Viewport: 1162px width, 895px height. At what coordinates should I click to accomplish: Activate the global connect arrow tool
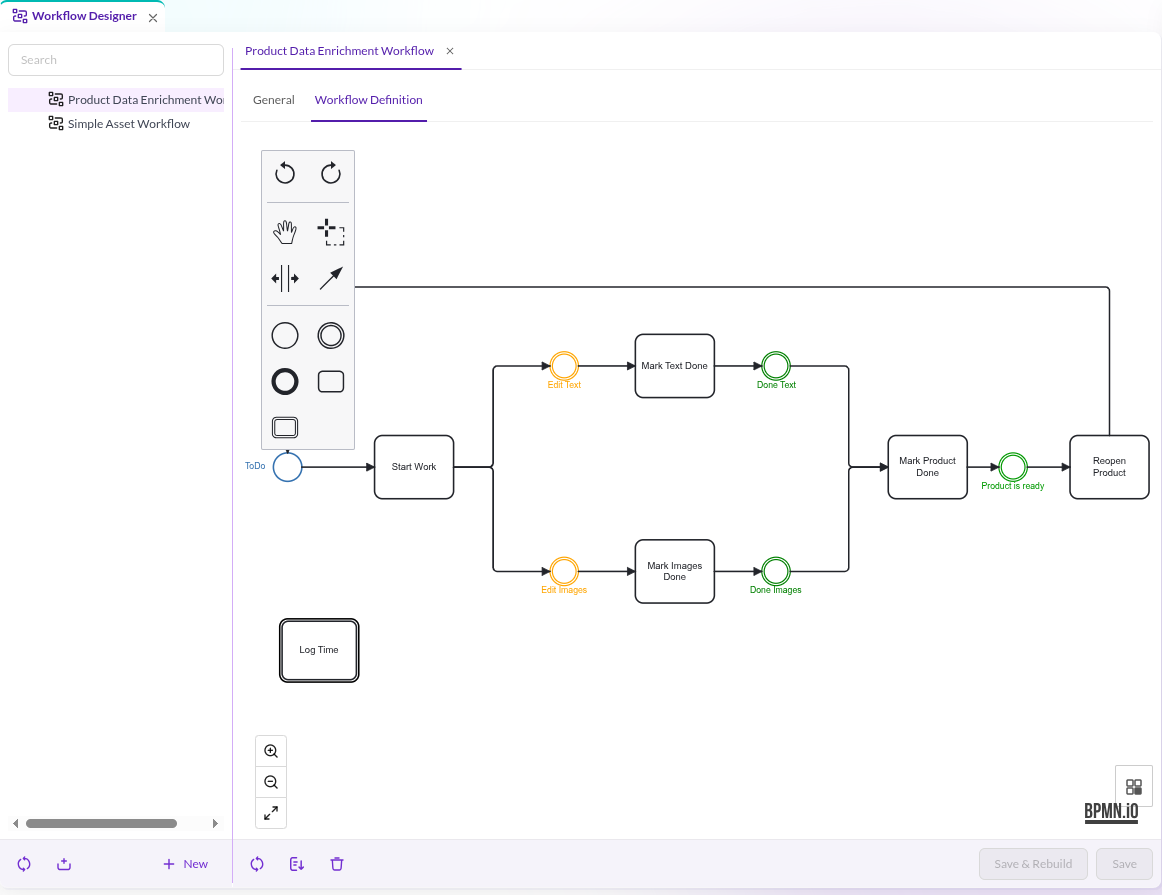331,279
